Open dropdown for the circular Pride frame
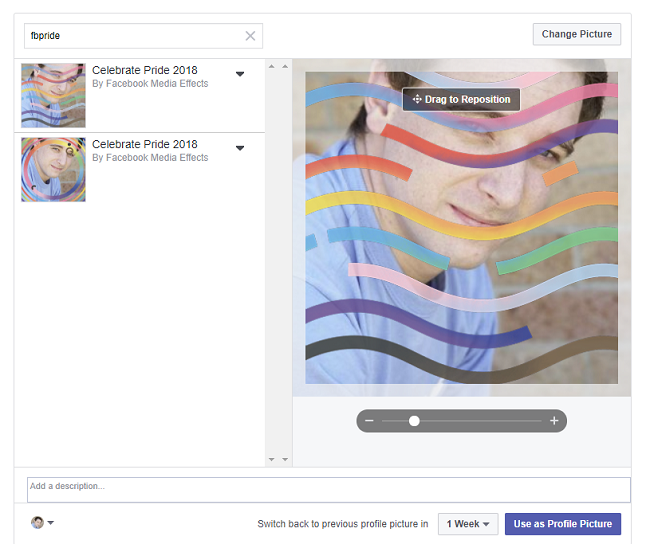The image size is (650, 544). tap(240, 148)
